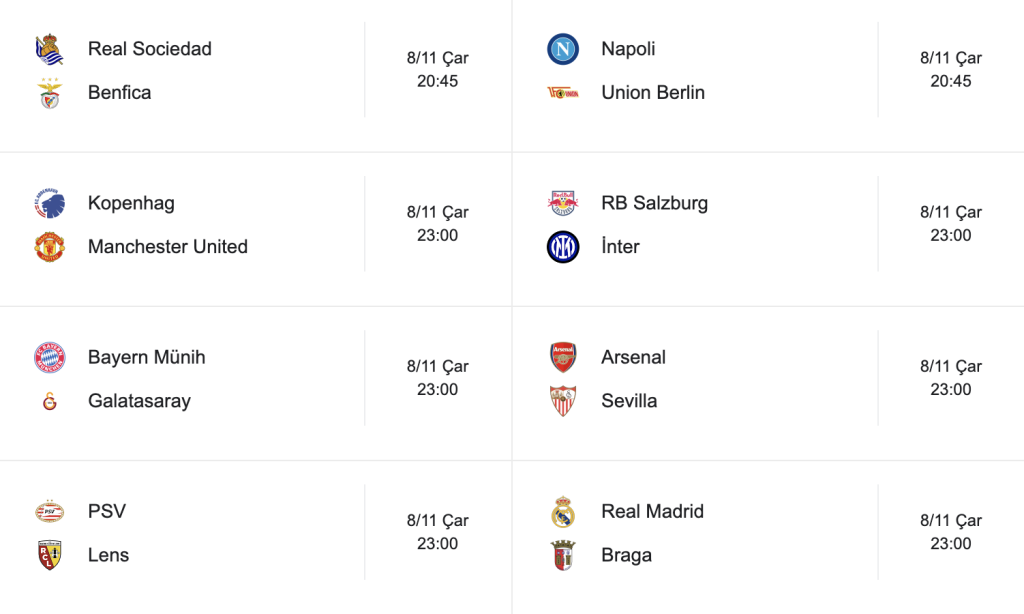Image resolution: width=1024 pixels, height=614 pixels.
Task: Click the Benfica club crest
Action: coord(49,93)
